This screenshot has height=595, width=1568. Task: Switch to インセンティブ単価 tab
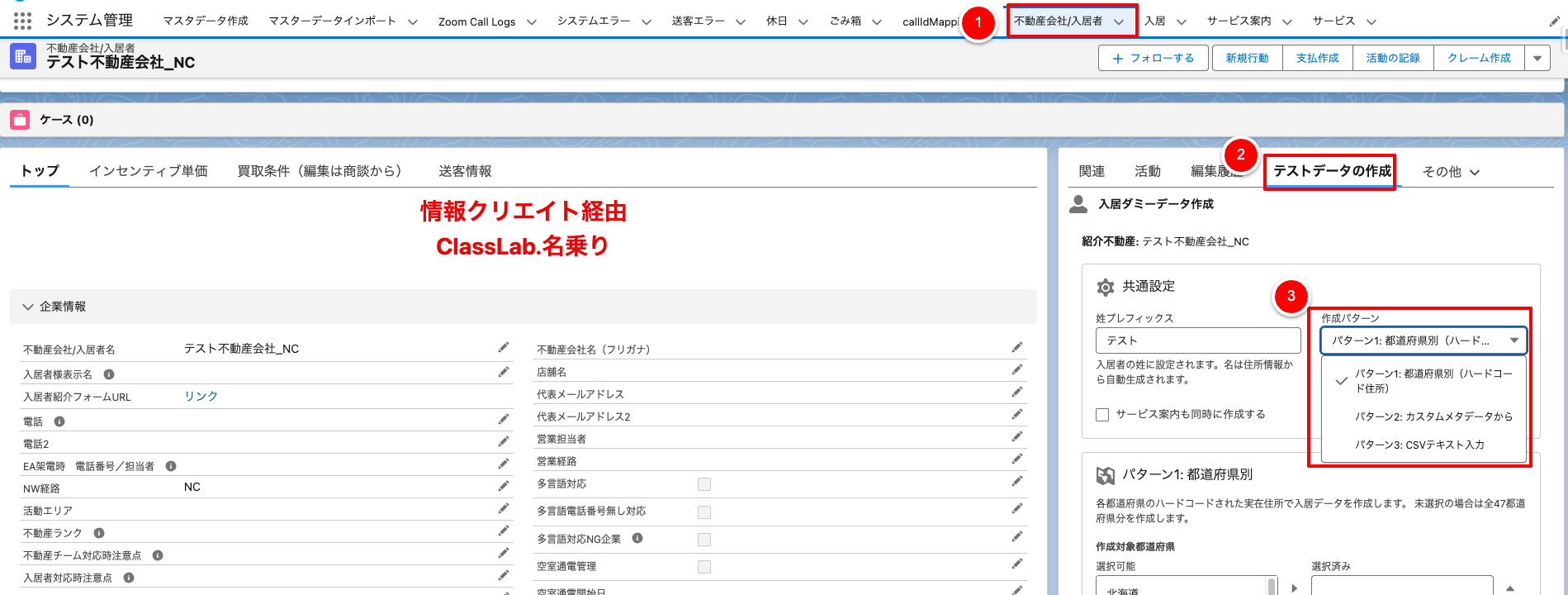(149, 171)
